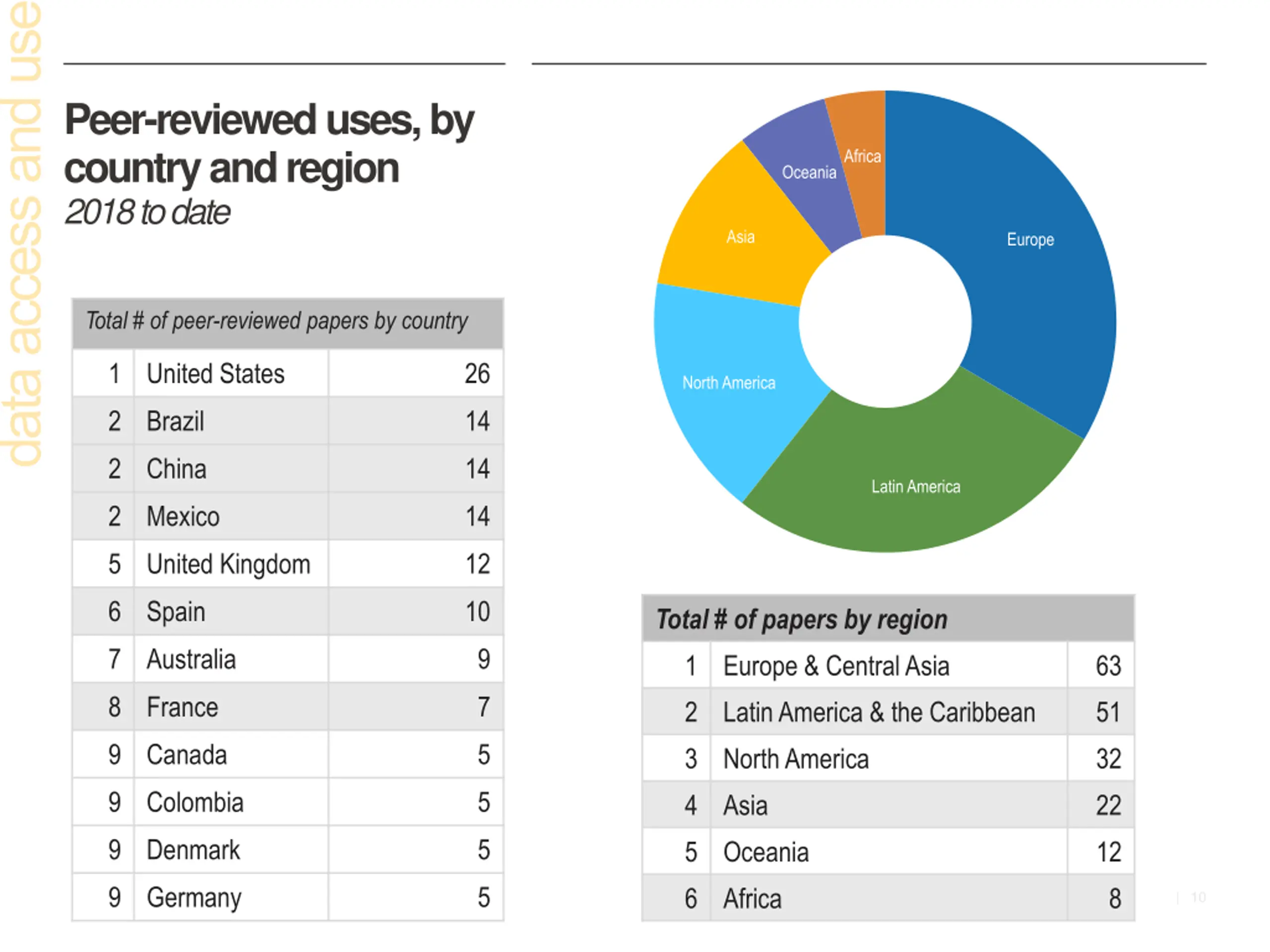
Task: Select the 'Germany' country cell
Action: coord(231,897)
